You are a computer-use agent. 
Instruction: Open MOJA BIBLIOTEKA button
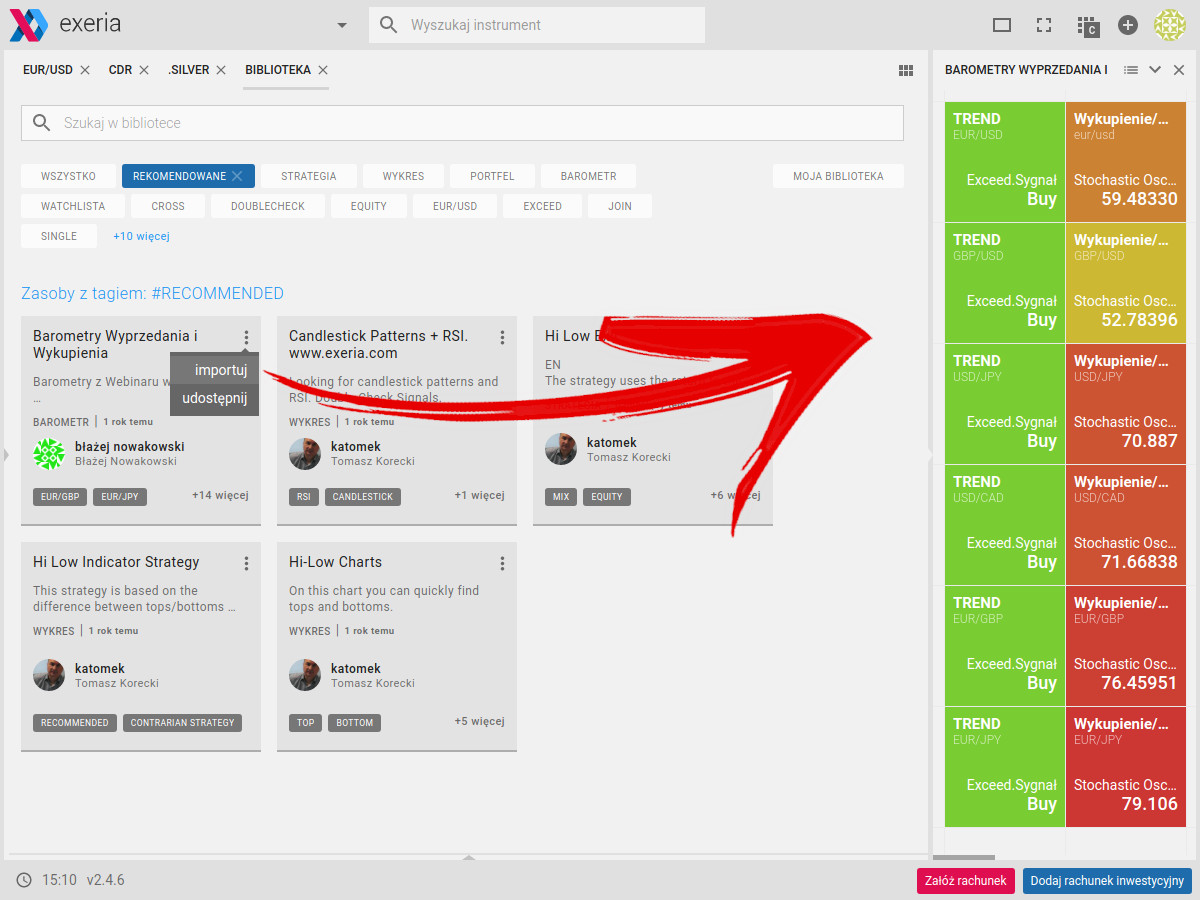(x=838, y=176)
